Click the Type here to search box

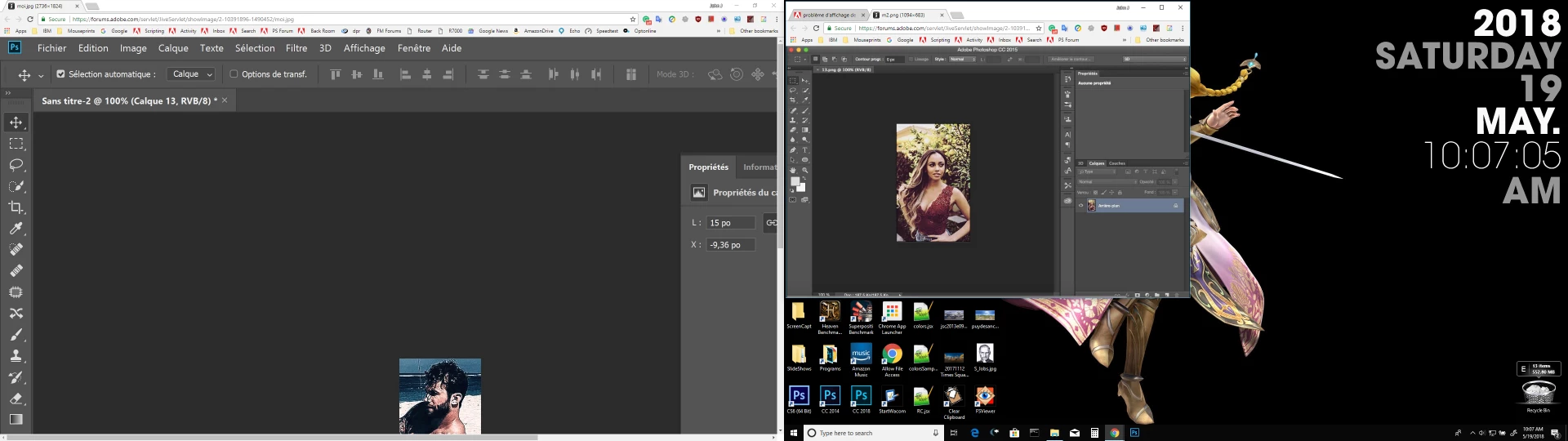pos(874,433)
